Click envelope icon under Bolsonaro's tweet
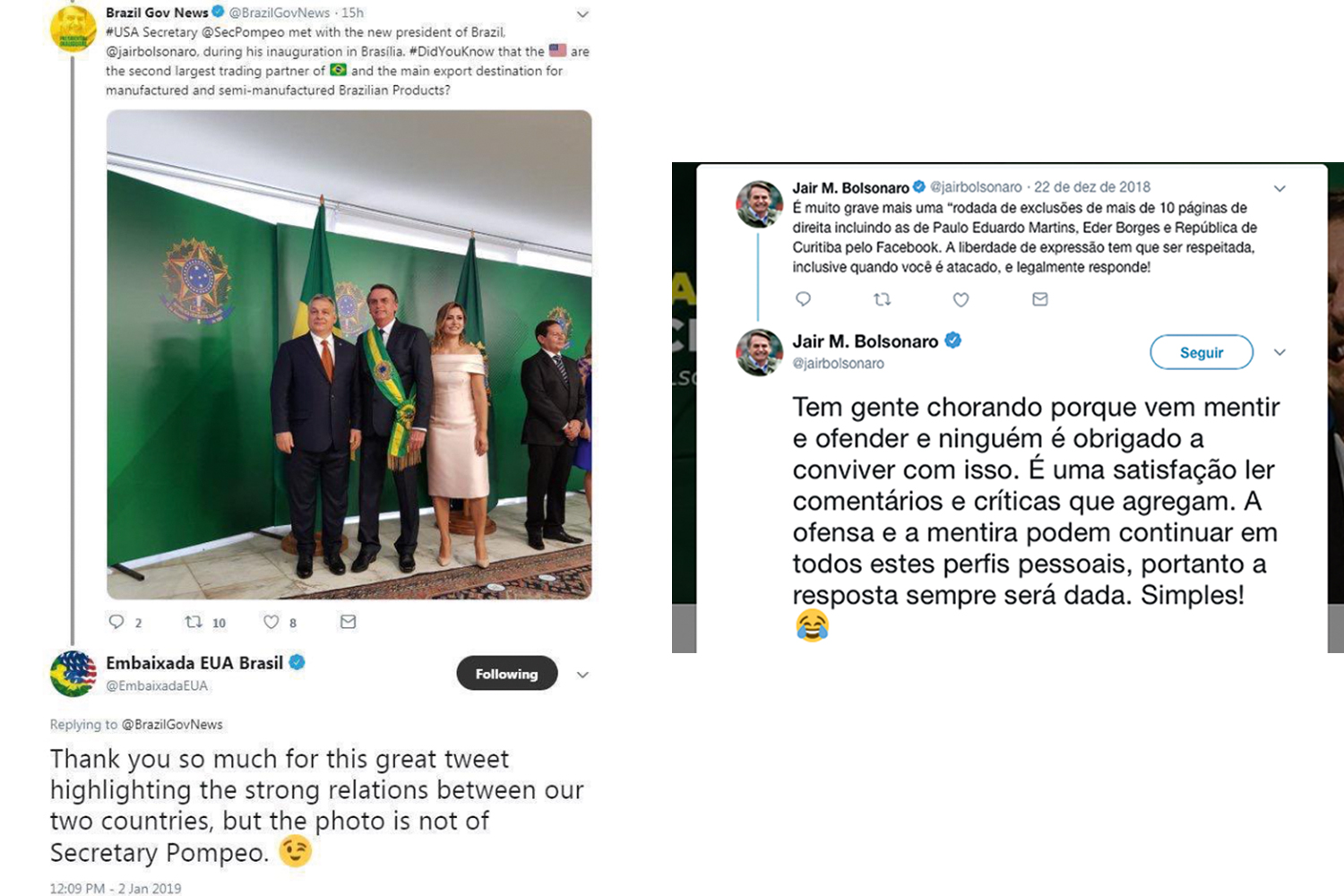This screenshot has width=1344, height=896. point(1039,299)
